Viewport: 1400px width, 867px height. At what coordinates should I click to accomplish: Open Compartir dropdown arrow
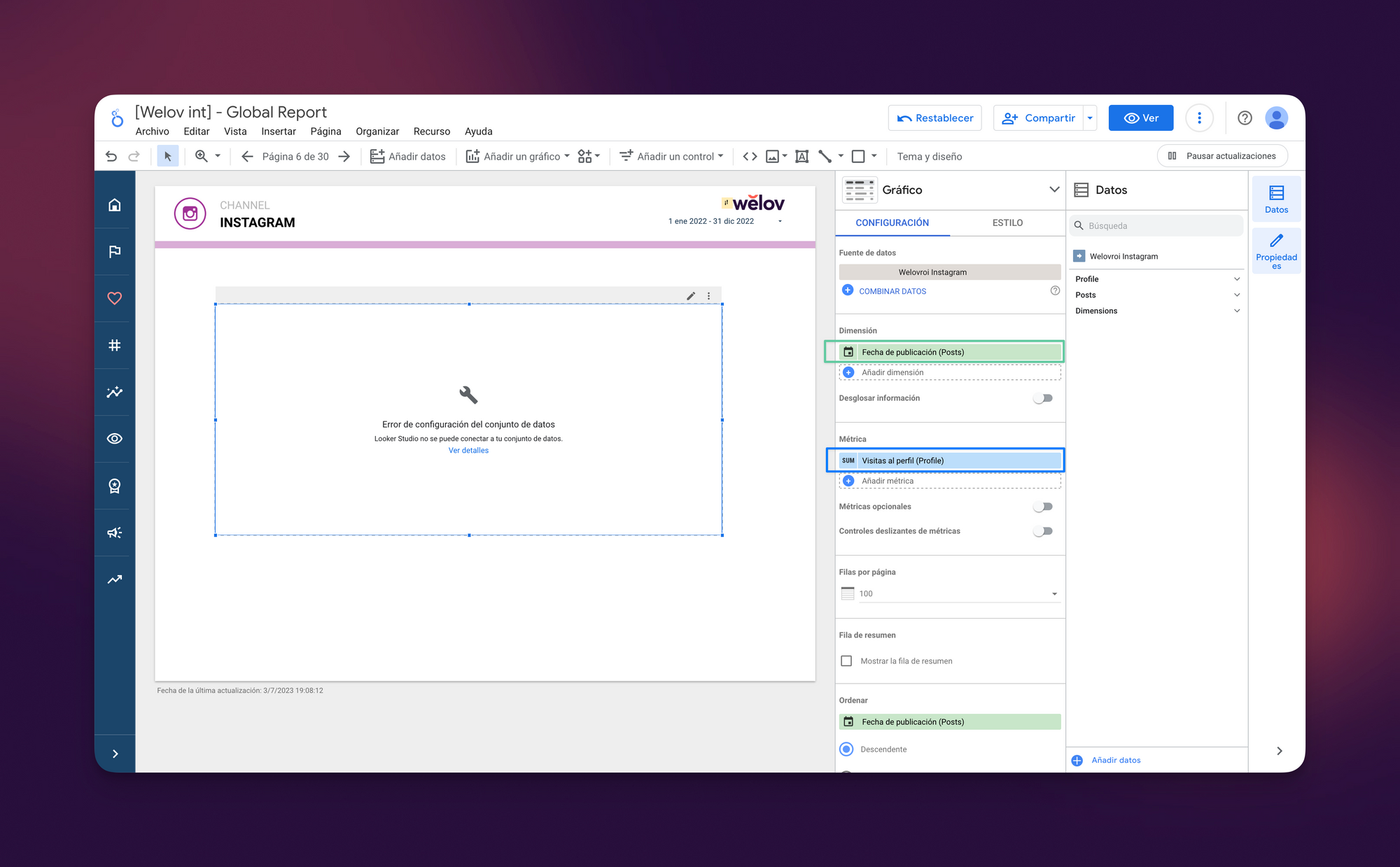(1090, 118)
